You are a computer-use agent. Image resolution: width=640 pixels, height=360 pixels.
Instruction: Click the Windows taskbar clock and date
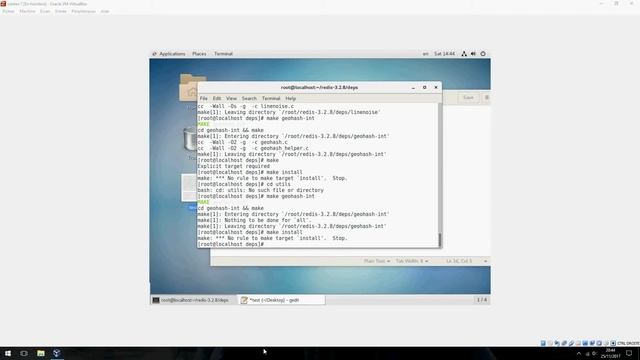pyautogui.click(x=611, y=353)
